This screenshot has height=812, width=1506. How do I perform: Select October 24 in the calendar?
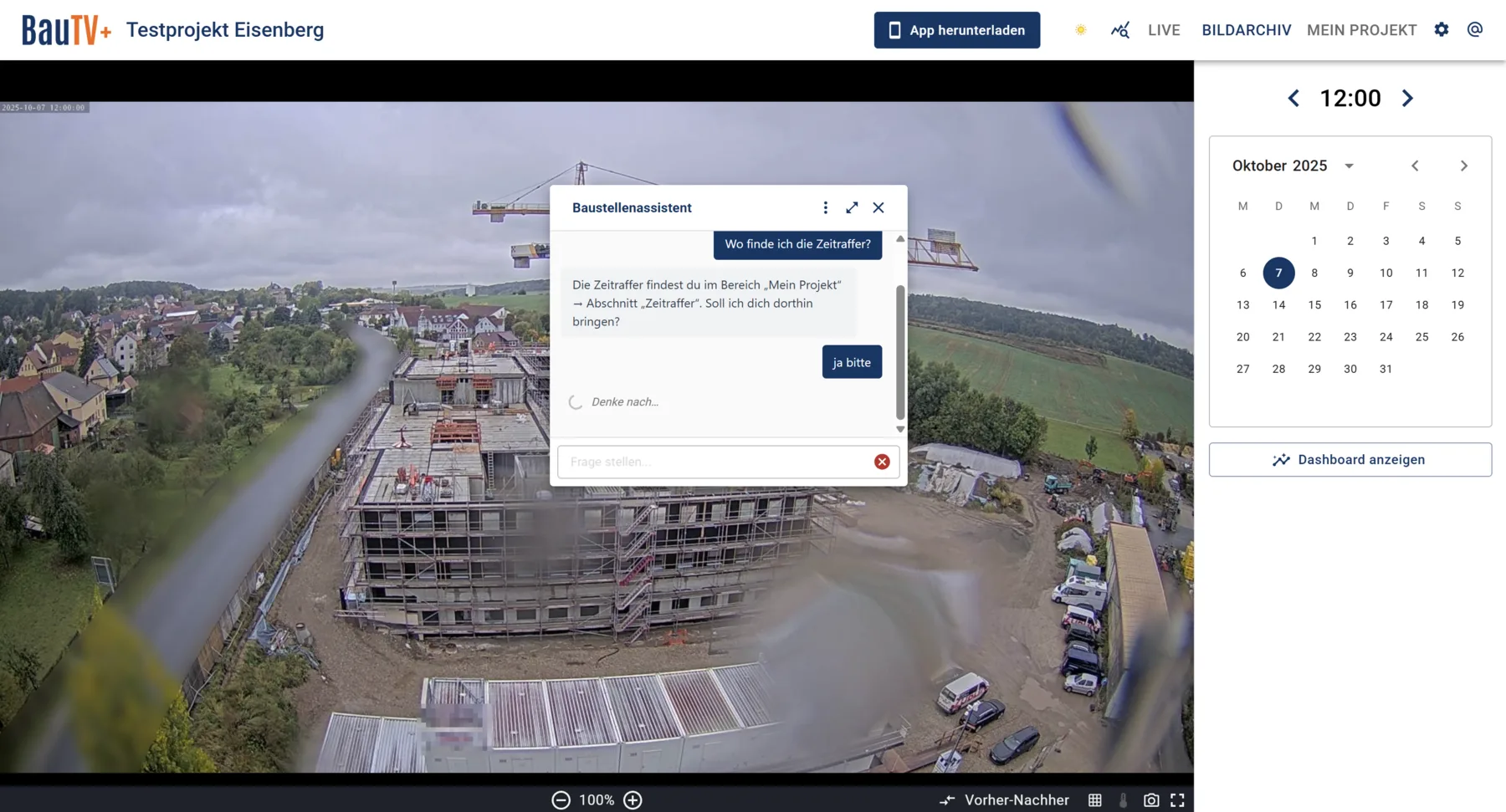click(x=1386, y=337)
